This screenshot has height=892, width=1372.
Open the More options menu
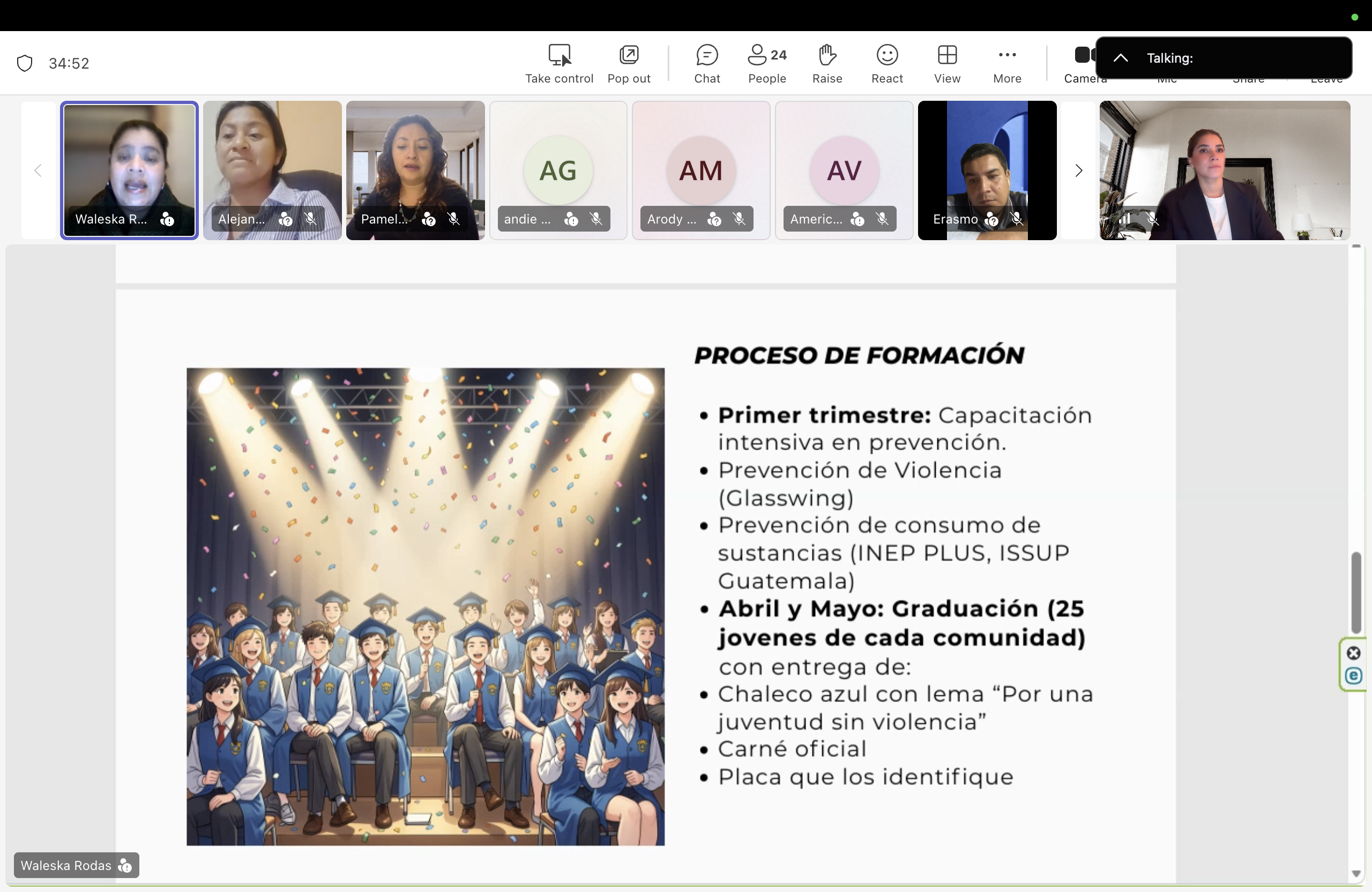click(1006, 63)
